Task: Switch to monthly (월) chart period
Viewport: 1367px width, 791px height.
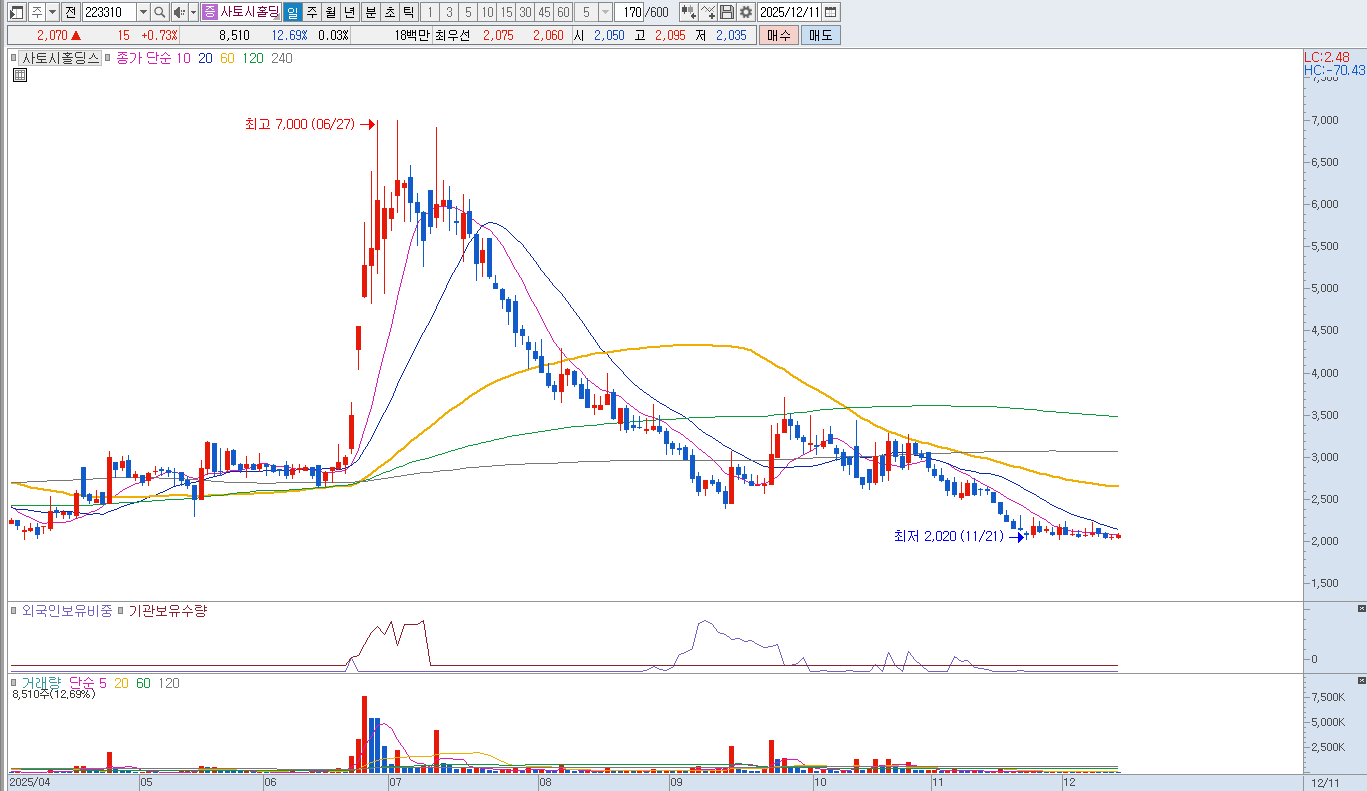Action: tap(330, 12)
